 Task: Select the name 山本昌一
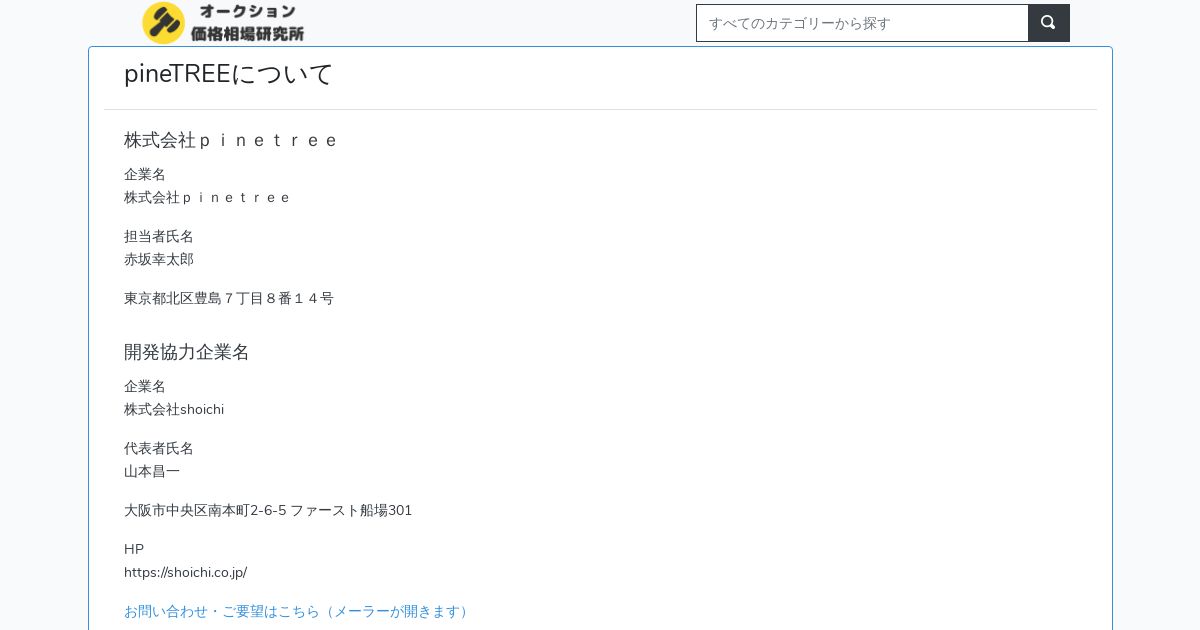click(x=152, y=471)
